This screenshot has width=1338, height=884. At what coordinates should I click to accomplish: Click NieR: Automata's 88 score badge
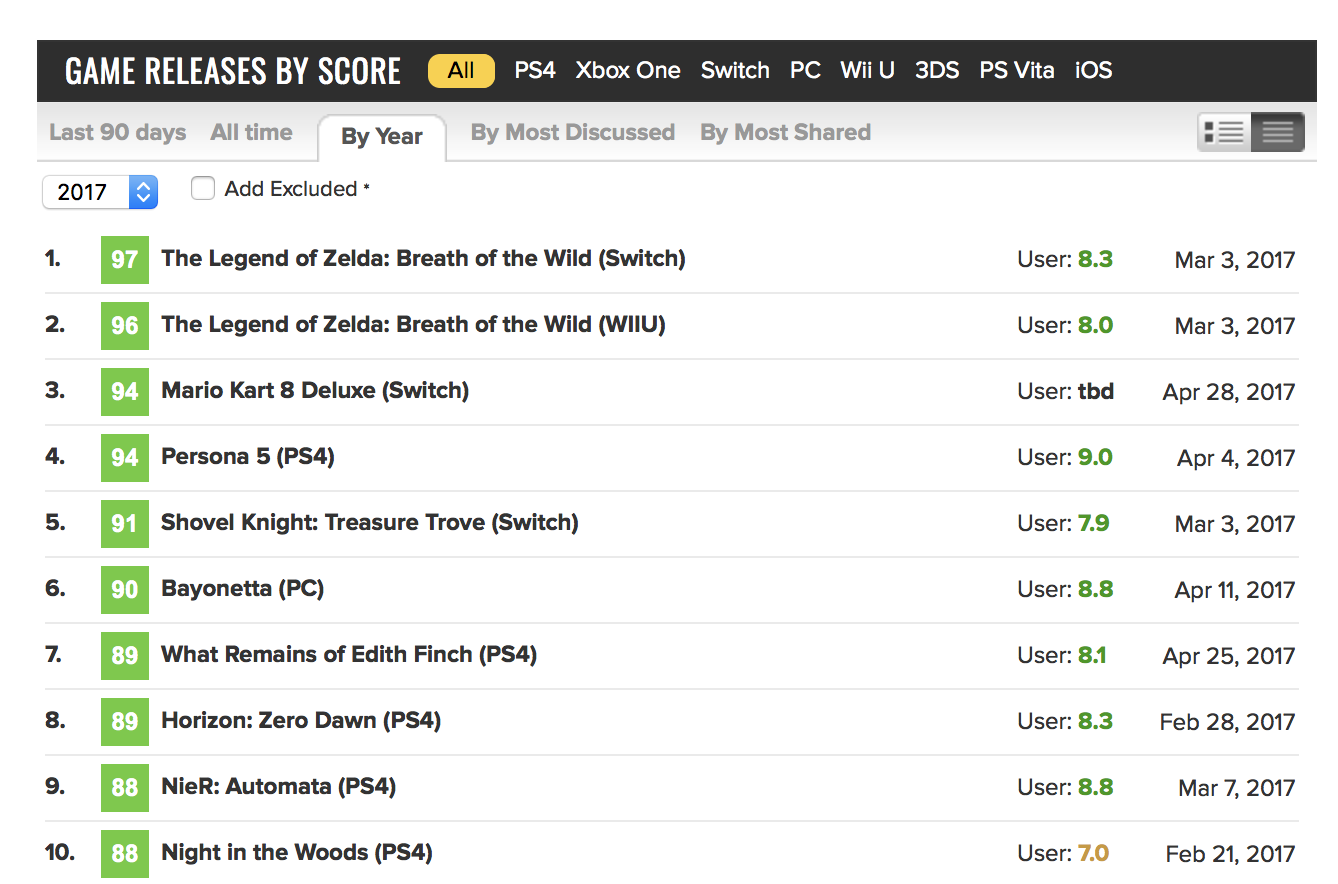click(x=125, y=788)
